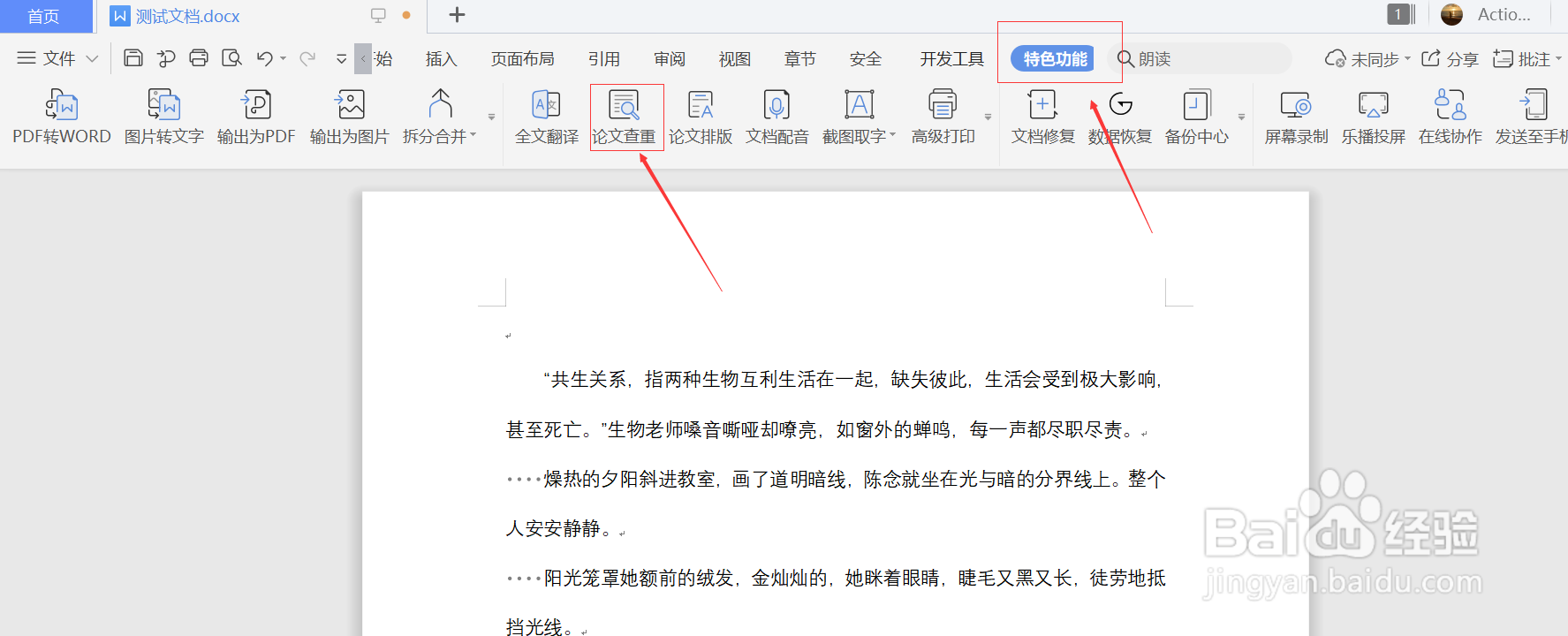Click the window count badge showing 1
This screenshot has width=1568, height=636.
tap(1398, 14)
